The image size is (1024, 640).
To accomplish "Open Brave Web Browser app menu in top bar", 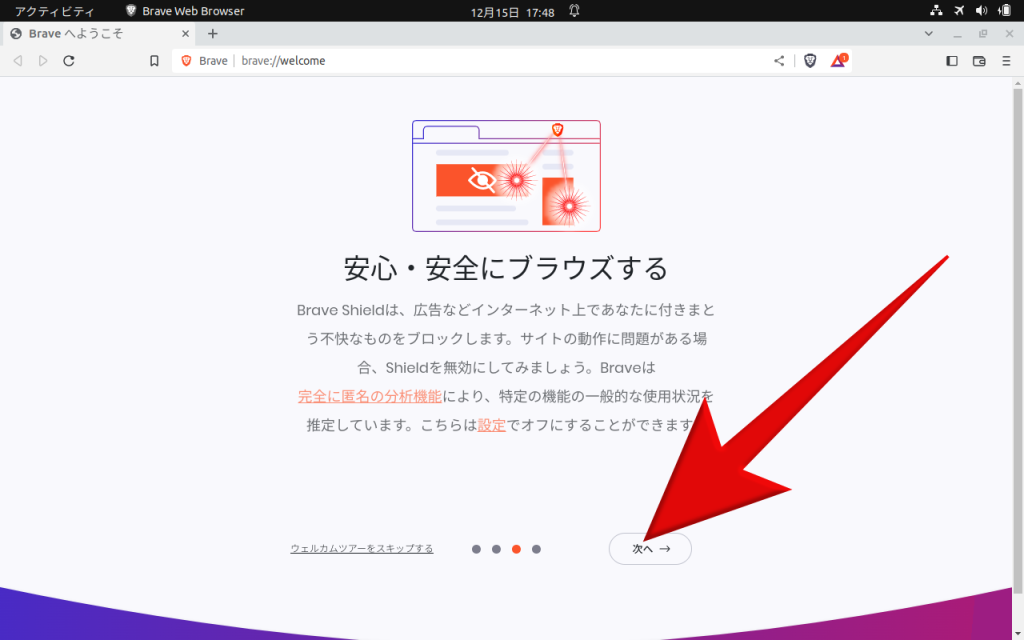I will coord(185,11).
